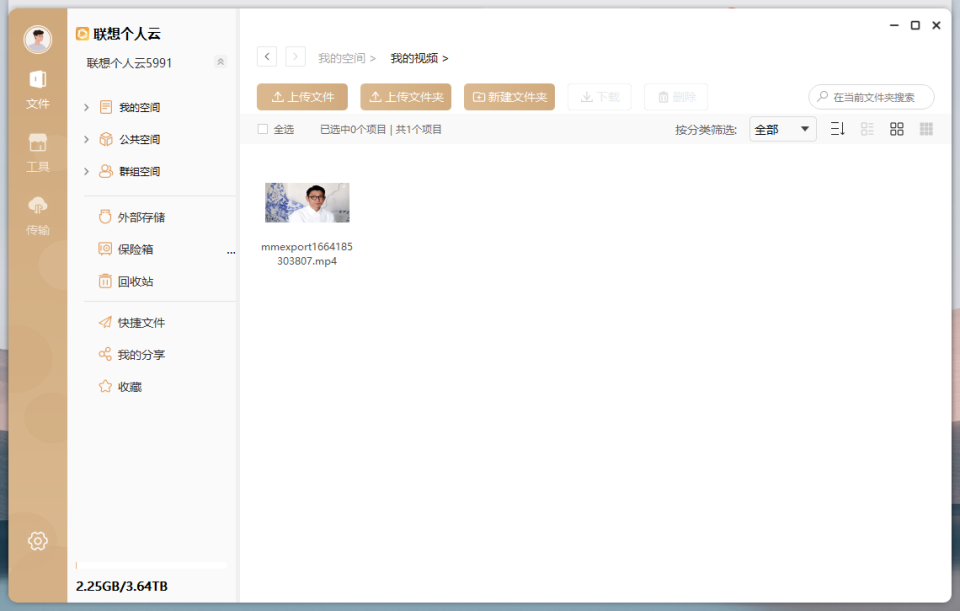Click the 上传文件 upload file button

pyautogui.click(x=302, y=97)
